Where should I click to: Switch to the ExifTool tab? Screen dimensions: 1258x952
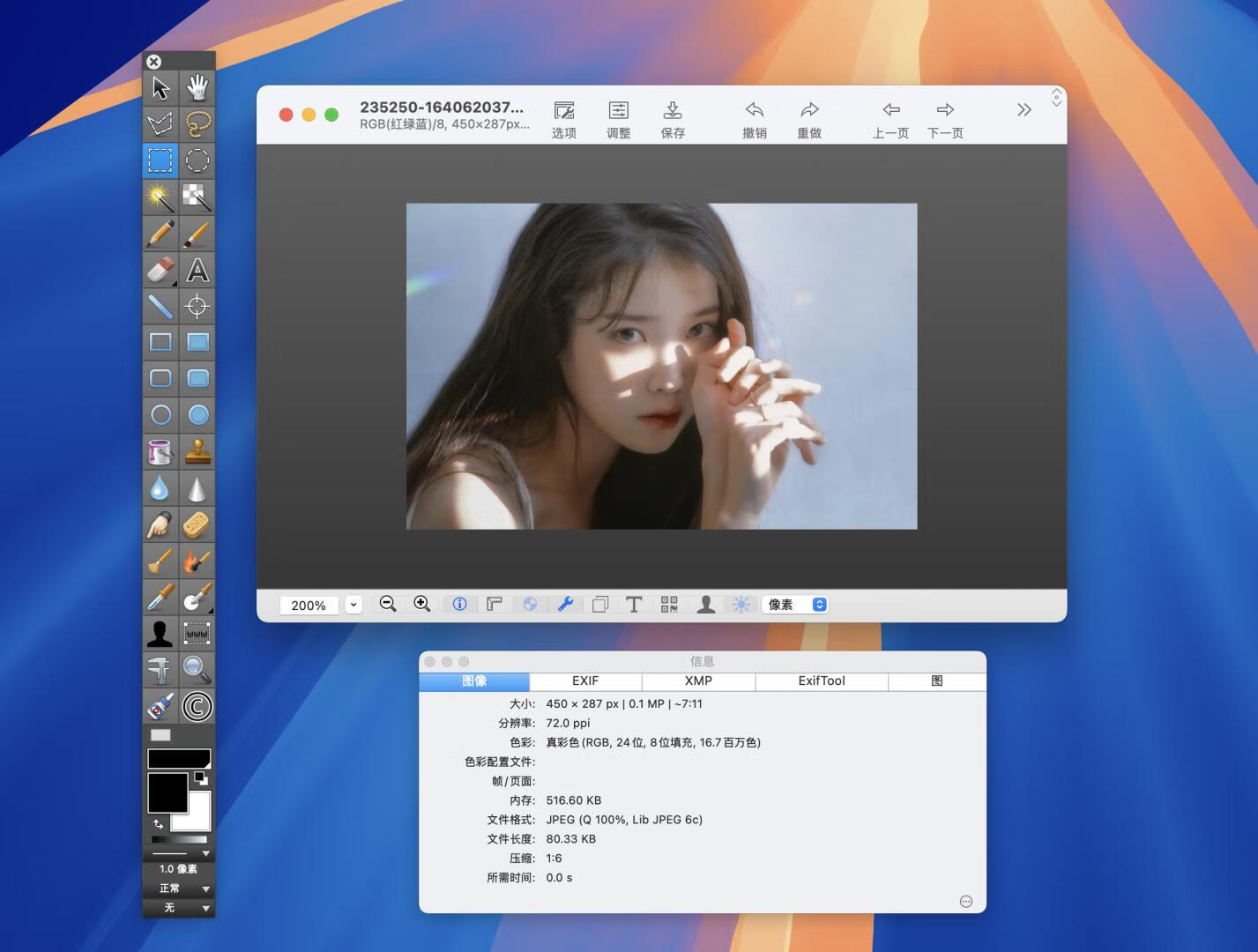tap(822, 681)
